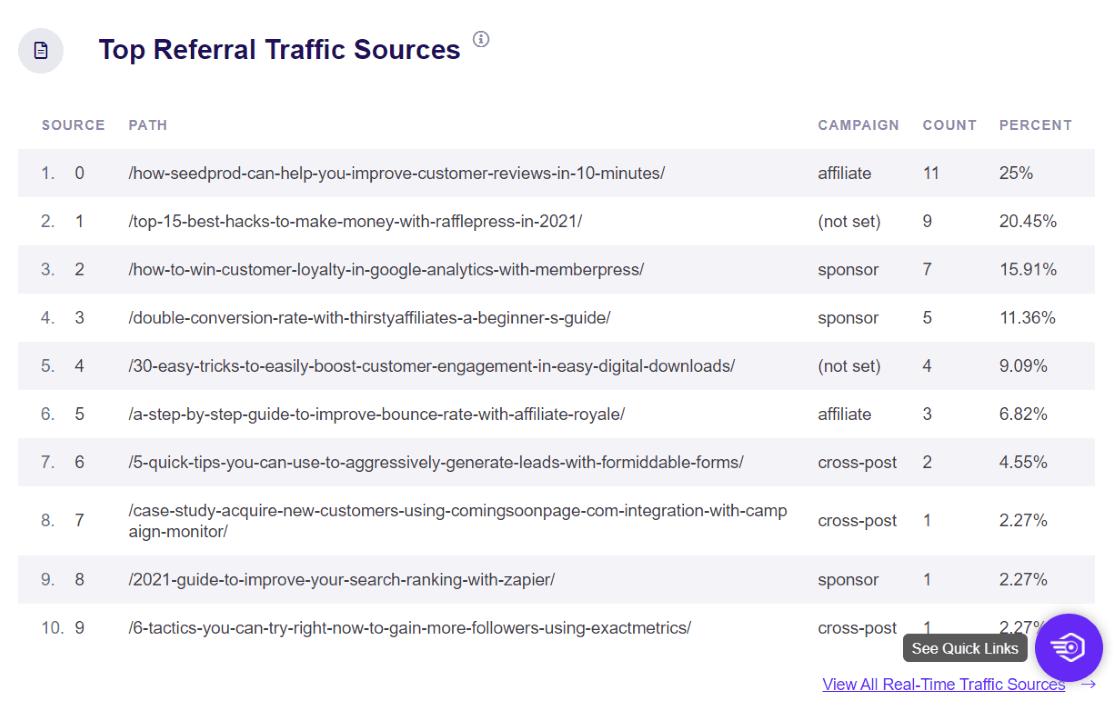The image size is (1116, 702).
Task: Click the COUNT column header
Action: pyautogui.click(x=949, y=125)
